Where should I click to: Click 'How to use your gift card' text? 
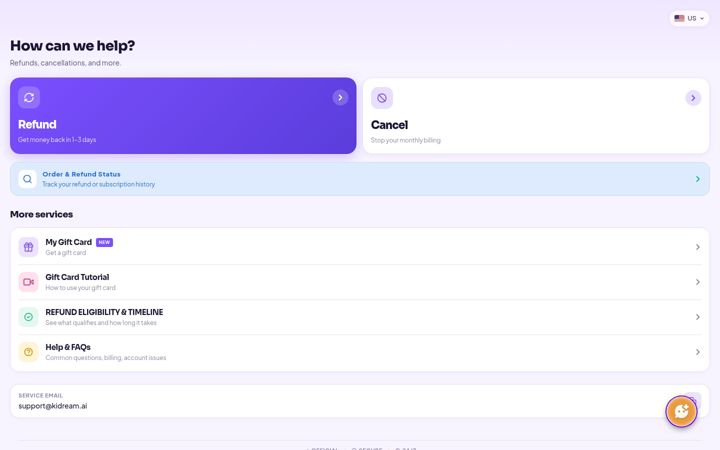[80, 288]
